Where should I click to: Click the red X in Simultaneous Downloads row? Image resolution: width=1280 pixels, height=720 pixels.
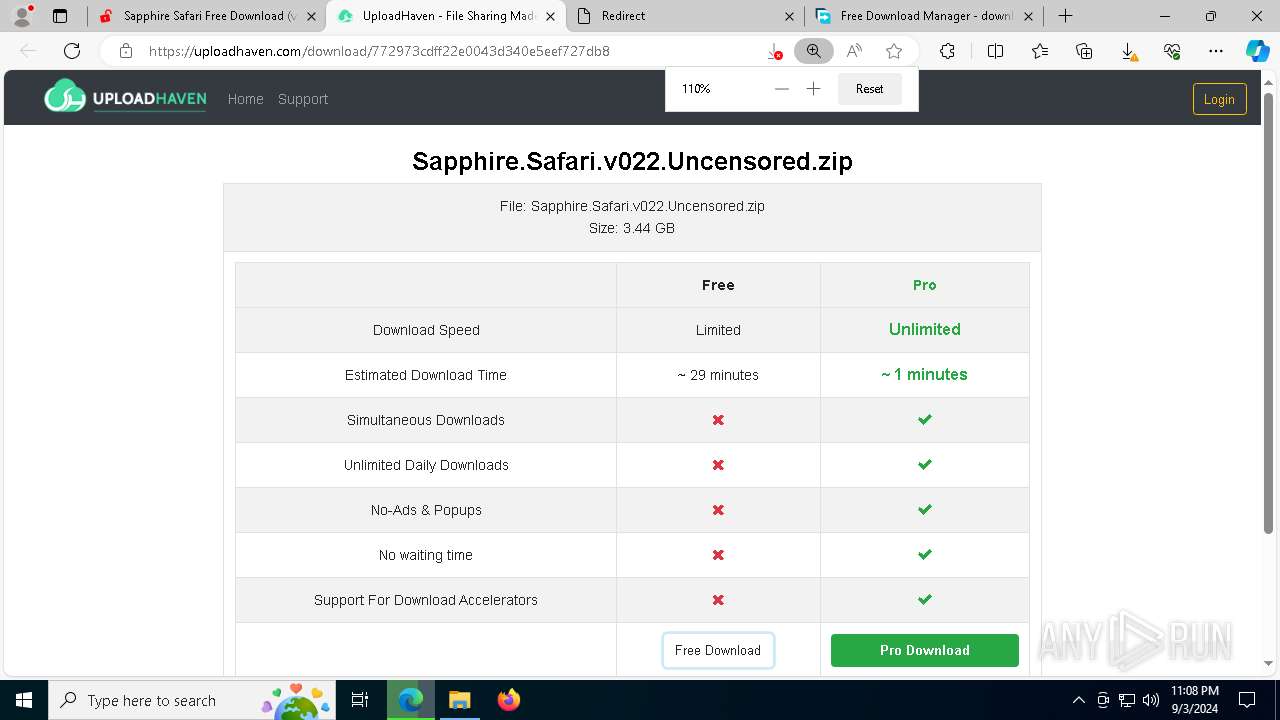(718, 420)
